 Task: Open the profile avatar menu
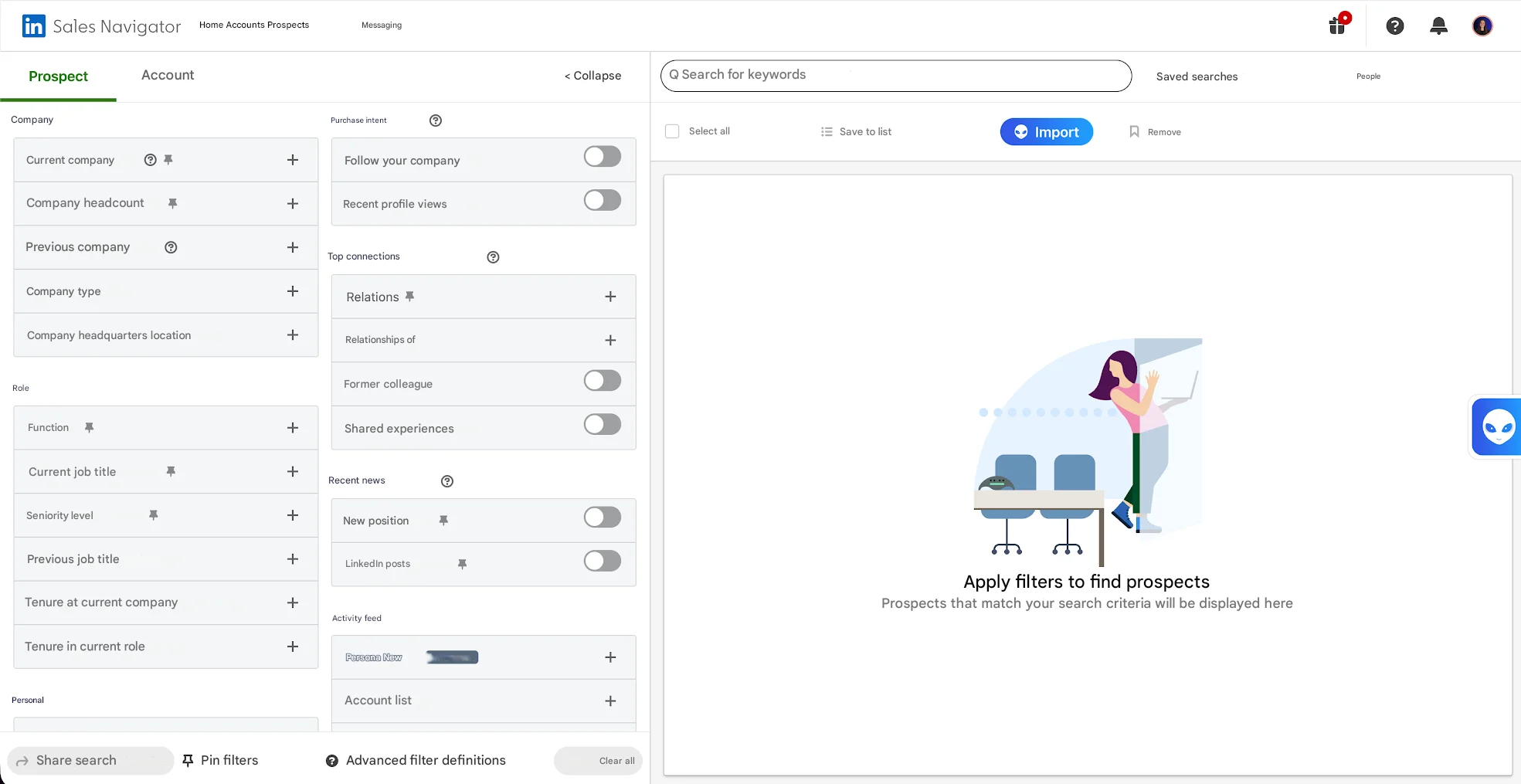point(1482,26)
